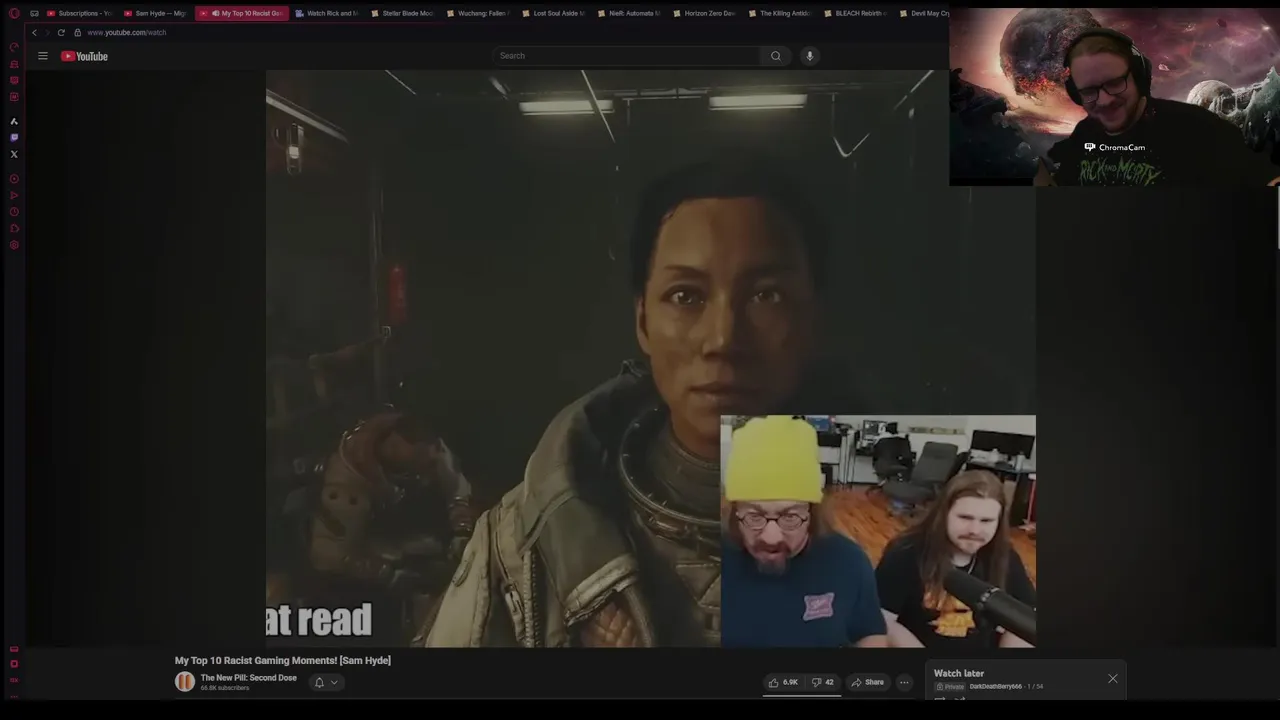1280x720 pixels.
Task: Open the notification bell dropdown for channel
Action: (x=326, y=682)
